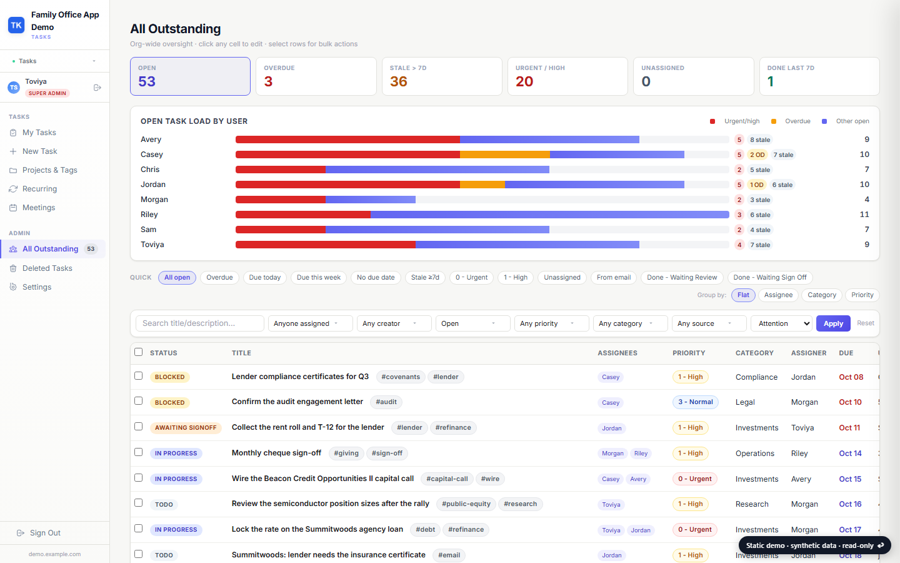The image size is (900, 563).
Task: Click the logout icon beside Toviya
Action: [x=97, y=87]
